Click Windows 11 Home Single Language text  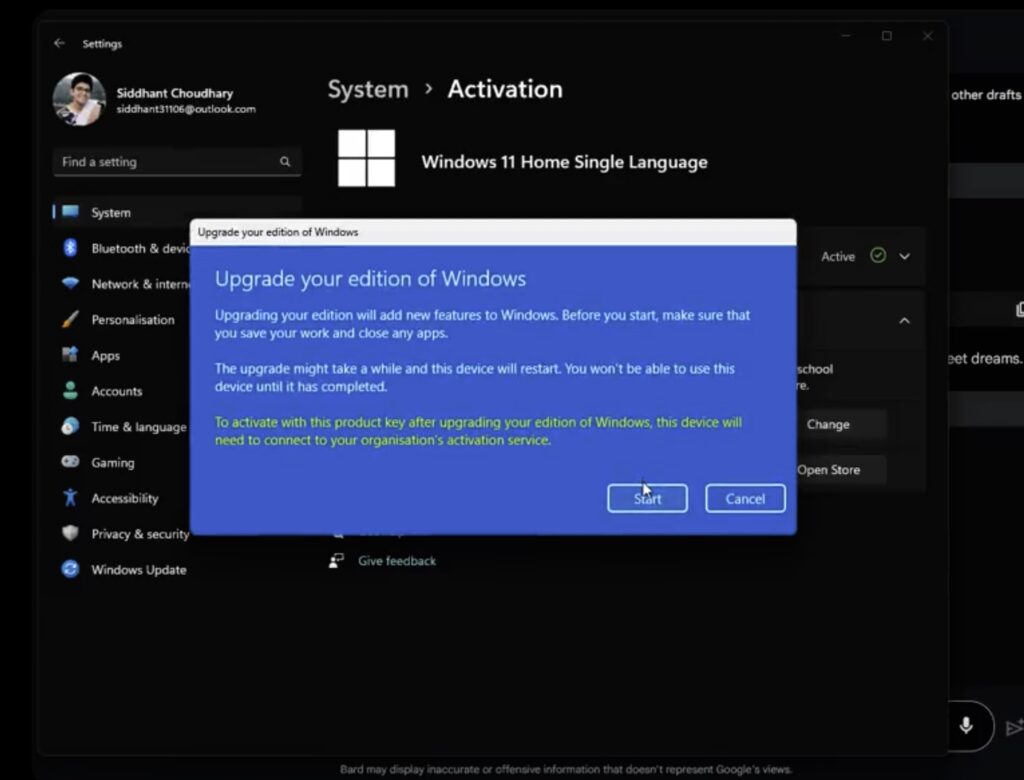(564, 162)
